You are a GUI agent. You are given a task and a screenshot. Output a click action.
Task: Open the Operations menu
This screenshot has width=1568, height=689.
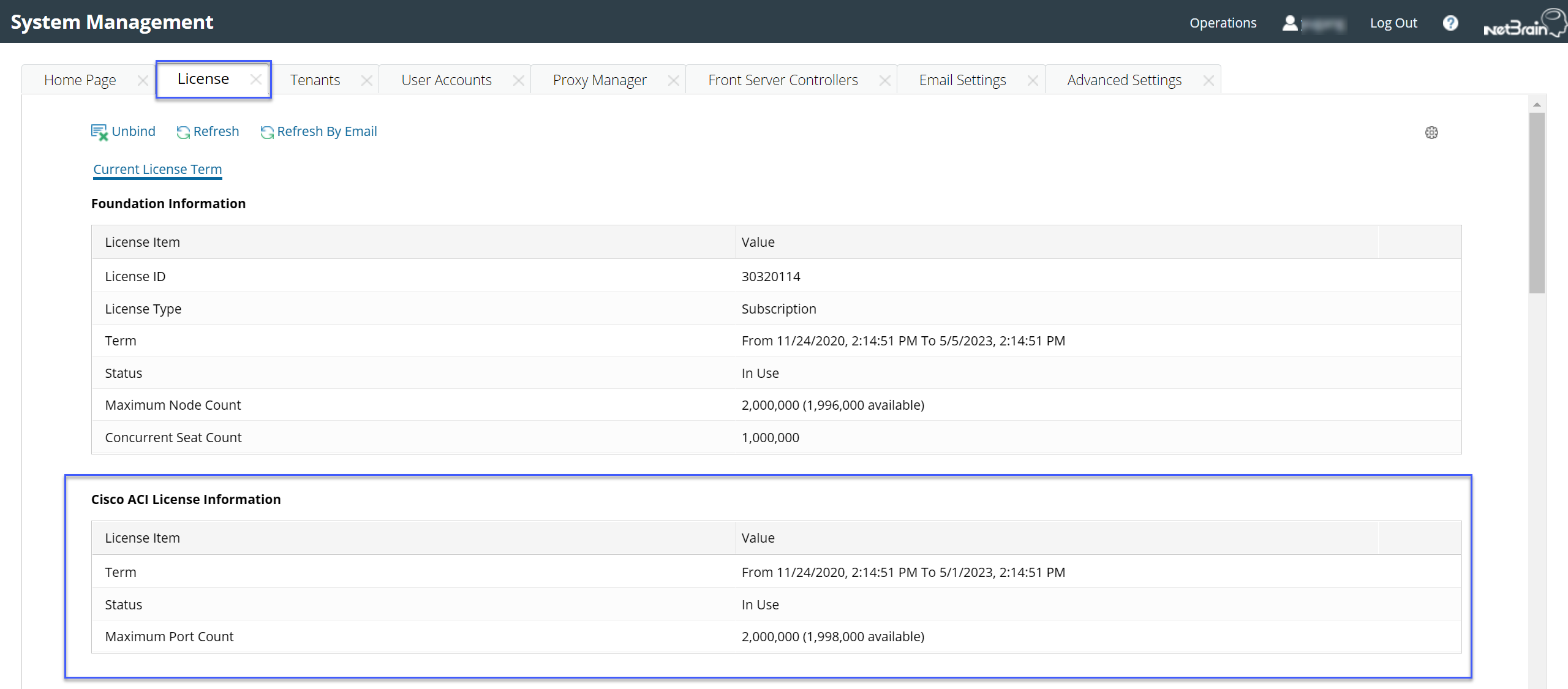(1223, 23)
